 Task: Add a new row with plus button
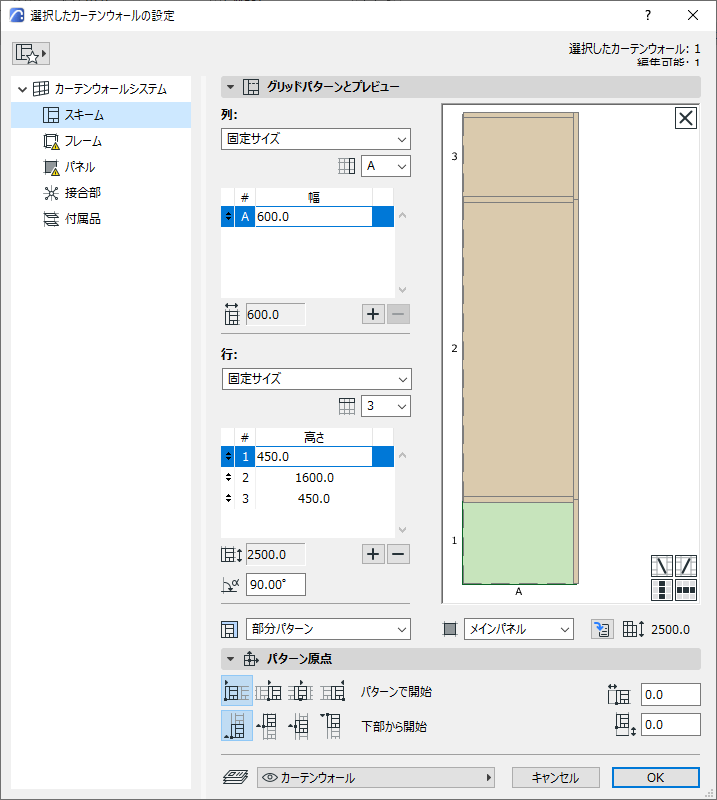pos(373,554)
